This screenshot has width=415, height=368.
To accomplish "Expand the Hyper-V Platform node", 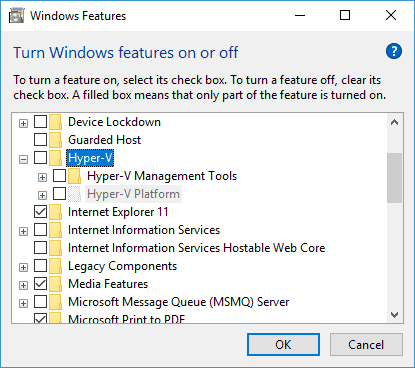I will 42,196.
